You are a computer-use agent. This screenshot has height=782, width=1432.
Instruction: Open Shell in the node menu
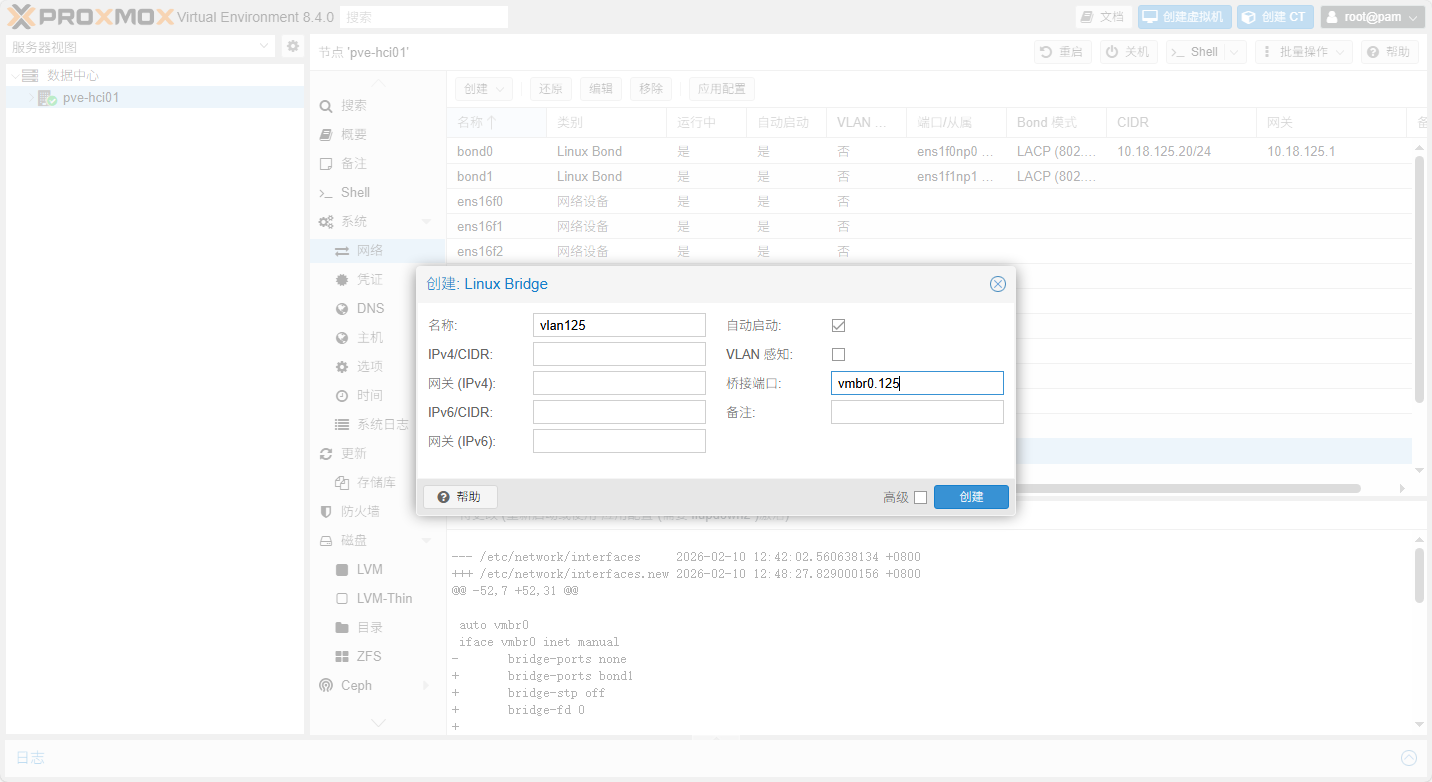click(x=376, y=192)
